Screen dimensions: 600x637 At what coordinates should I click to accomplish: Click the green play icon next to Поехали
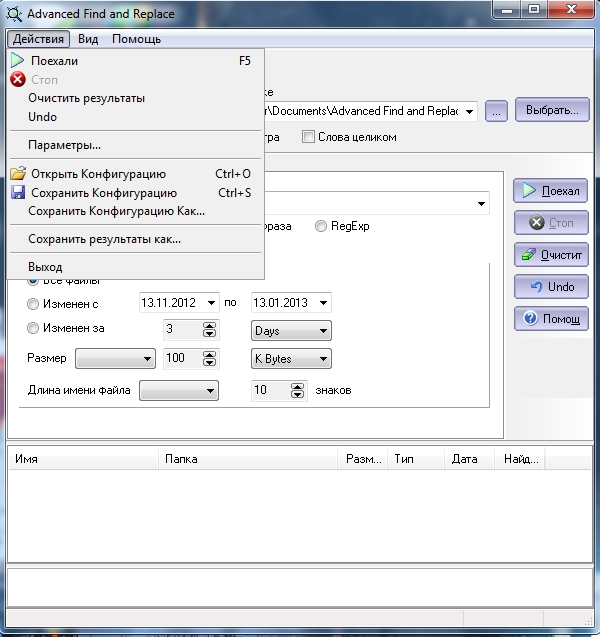pyautogui.click(x=17, y=61)
